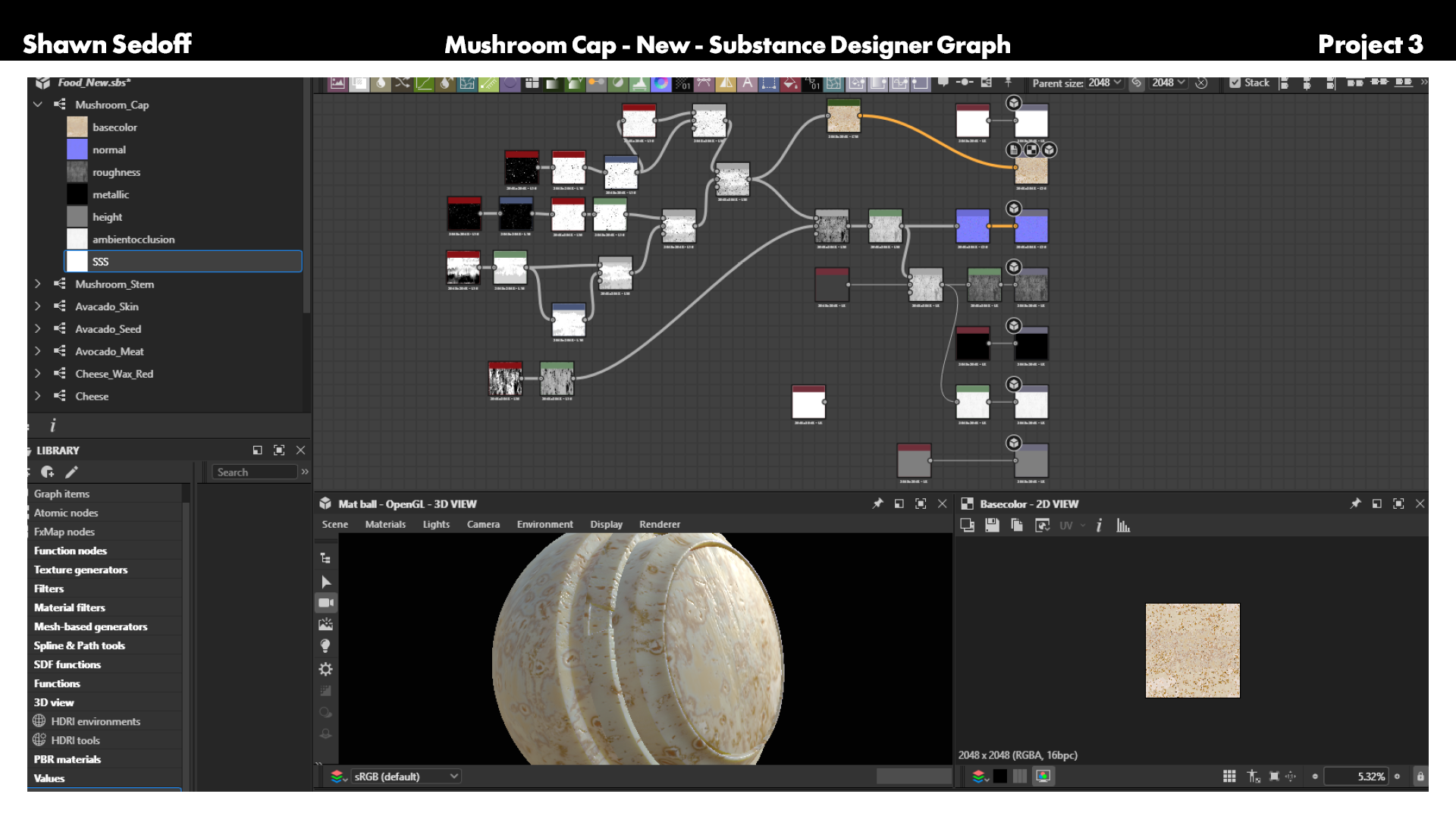Open the Lights menu in 3D view
Screen dimensions: 1456x819
coord(436,524)
